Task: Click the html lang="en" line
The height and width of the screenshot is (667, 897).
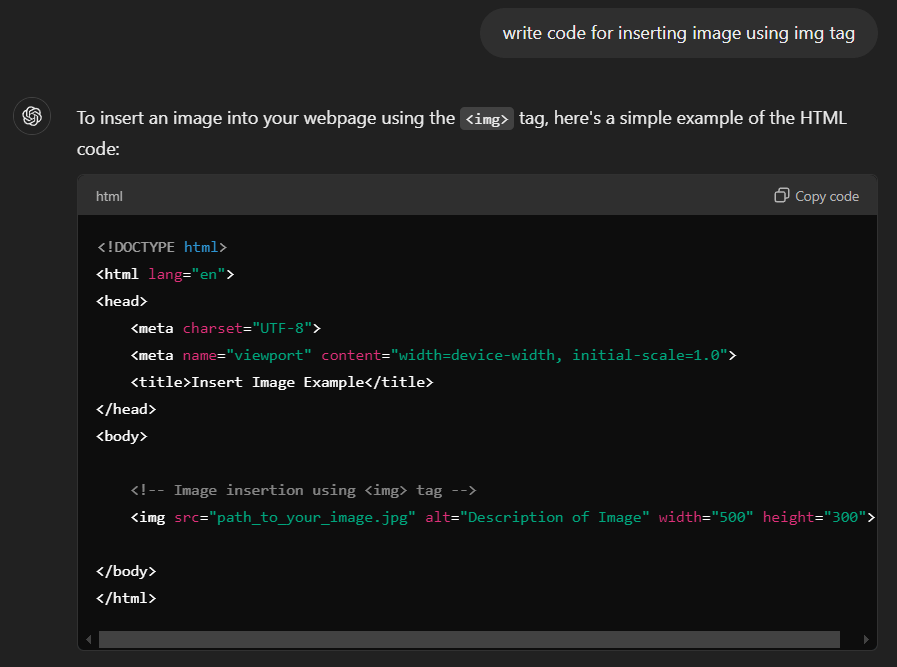Action: tap(165, 273)
